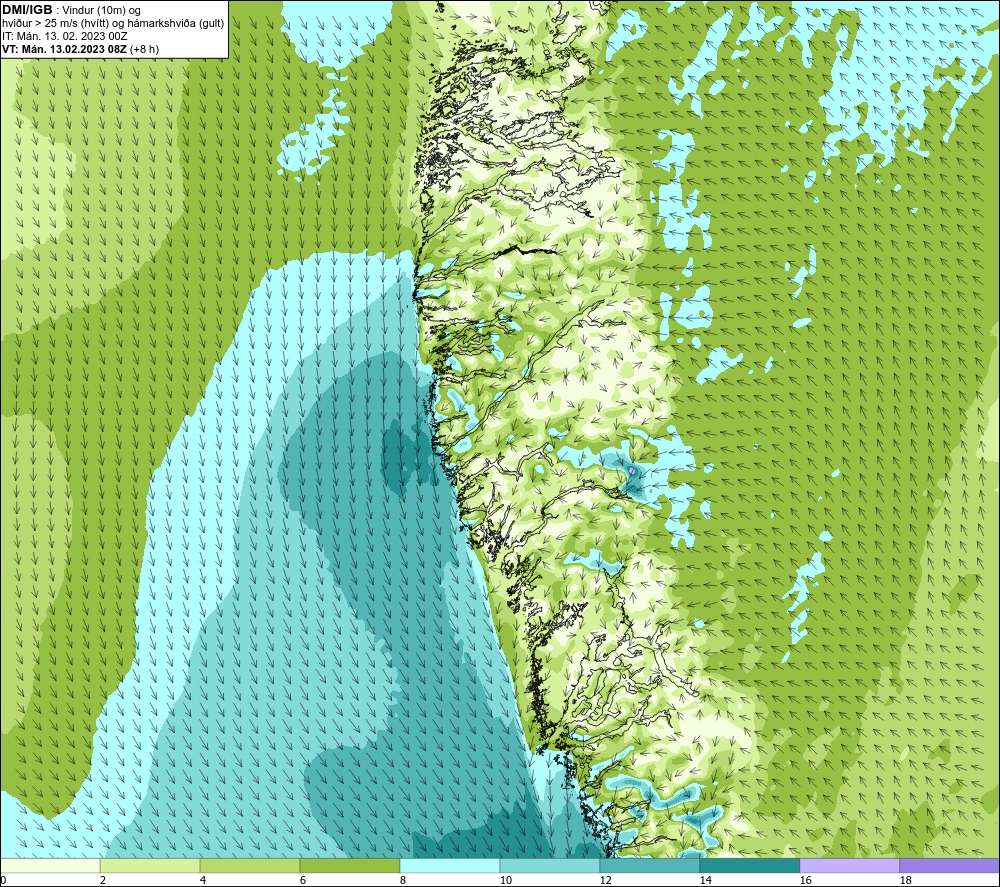Click the small pink gust marker on the map
Viewport: 1000px width, 887px height.
[632, 471]
